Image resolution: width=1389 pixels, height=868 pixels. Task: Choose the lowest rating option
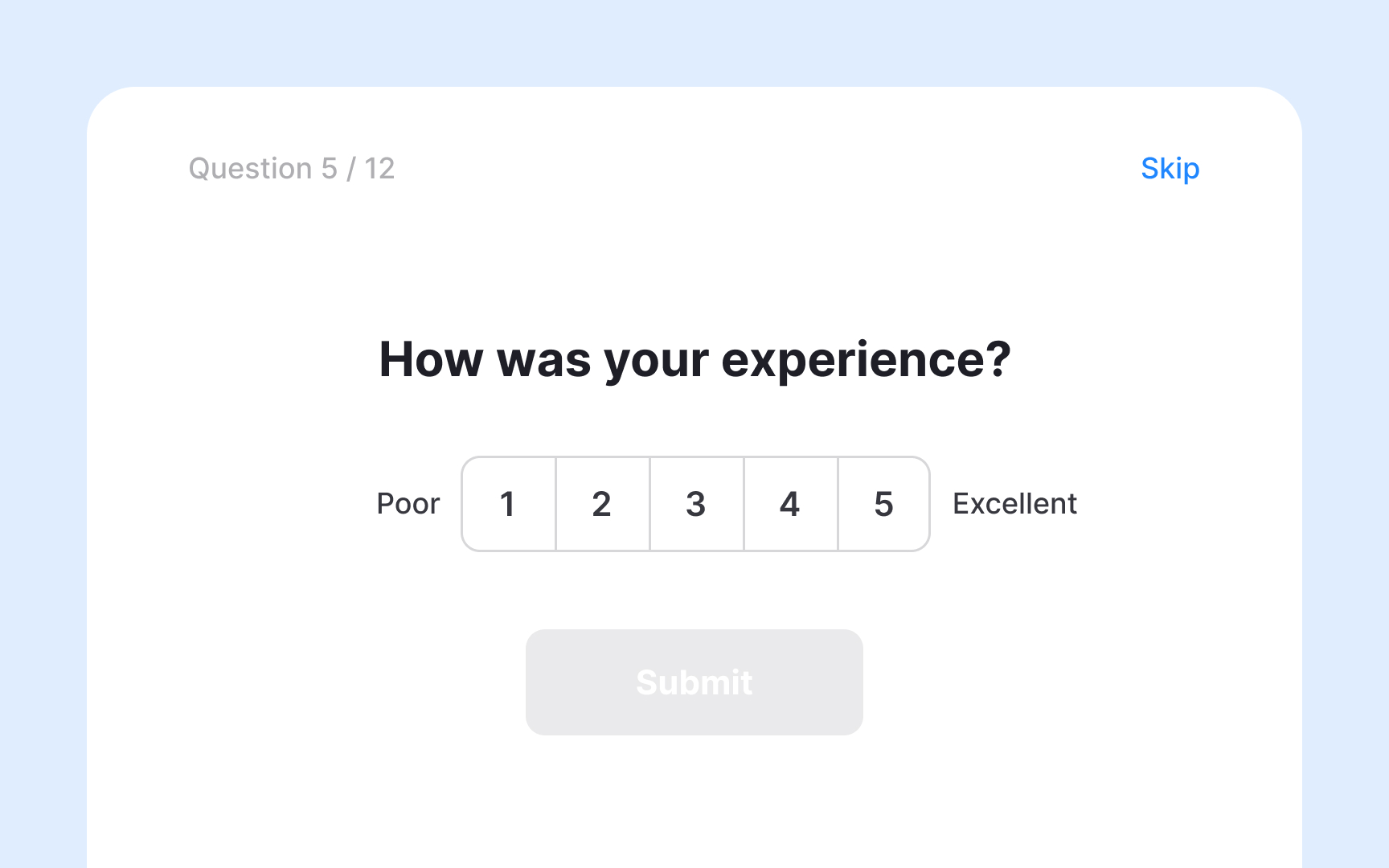pyautogui.click(x=508, y=504)
